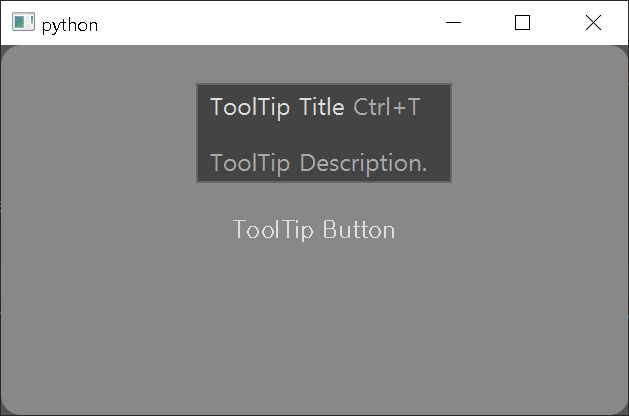Select the word 'Button' in the ToolTip Button
Image resolution: width=629 pixels, height=416 pixels.
tap(359, 229)
